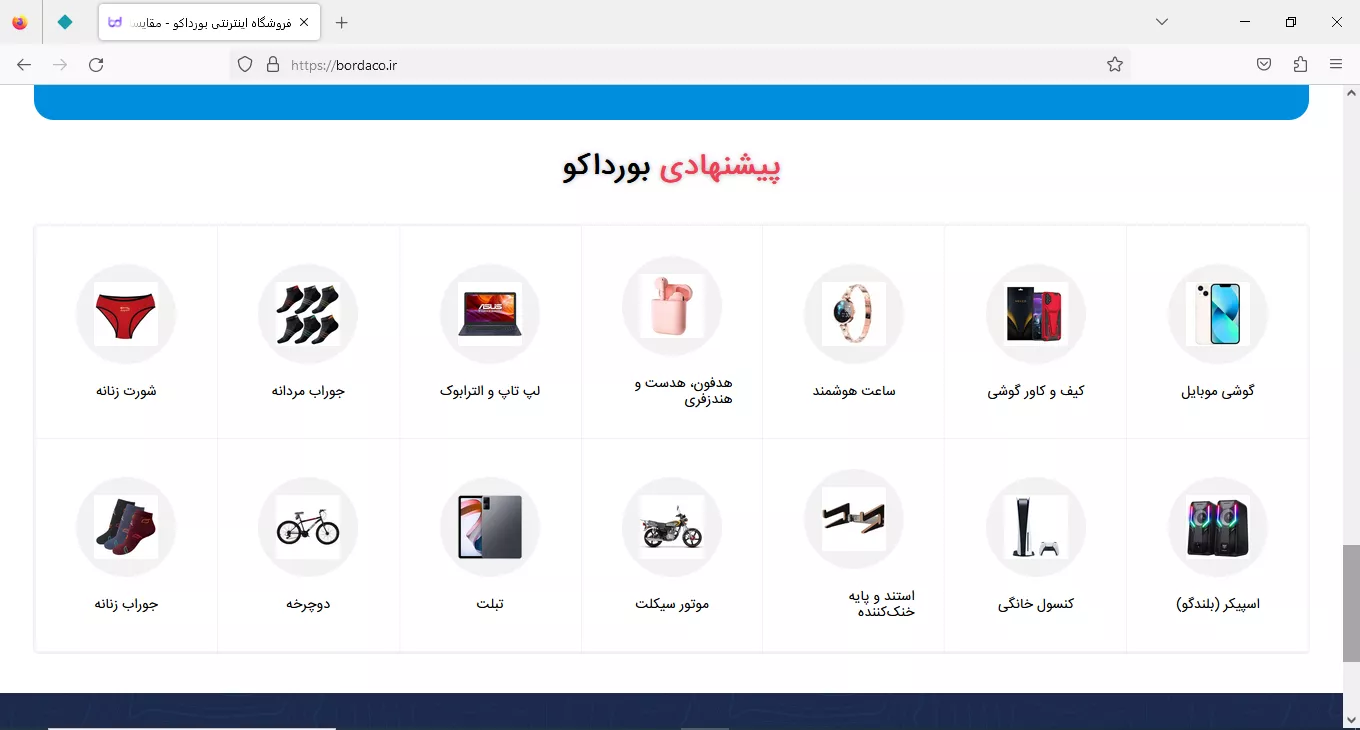
Task: Open the موتور سیکلت category image
Action: (672, 527)
